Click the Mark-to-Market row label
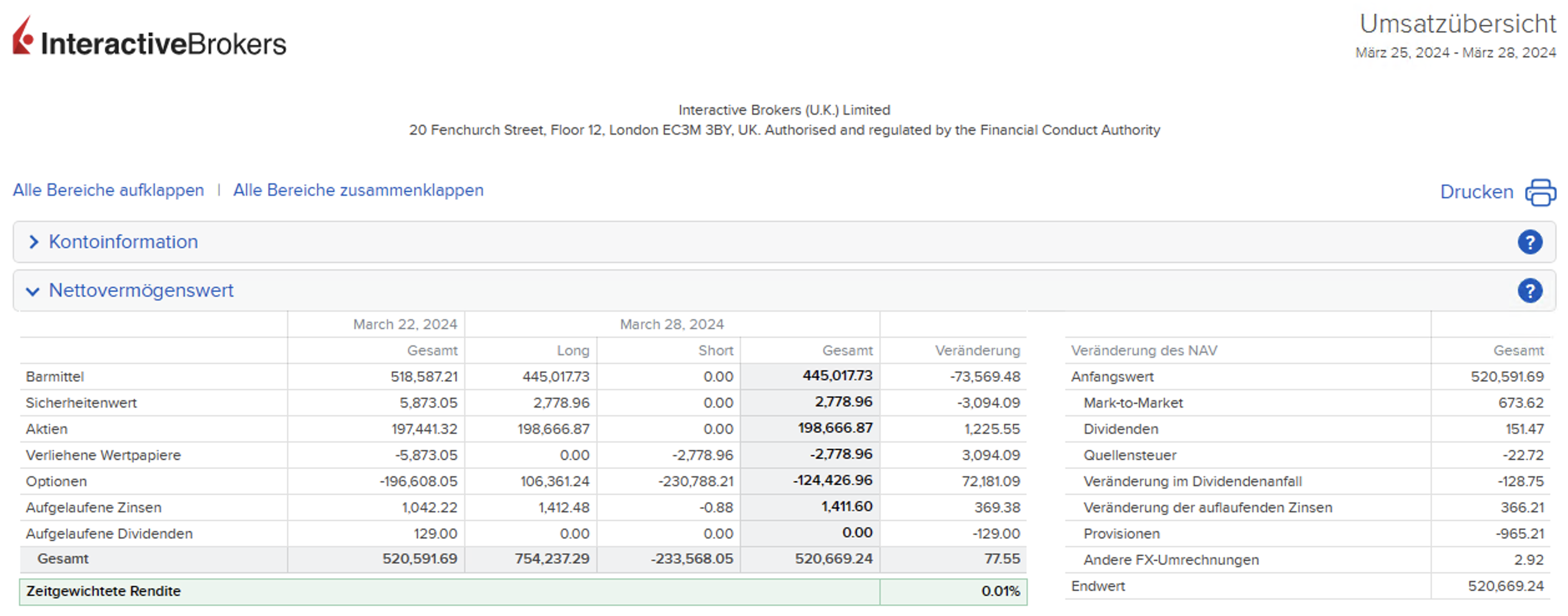The image size is (1568, 616). pos(1133,403)
